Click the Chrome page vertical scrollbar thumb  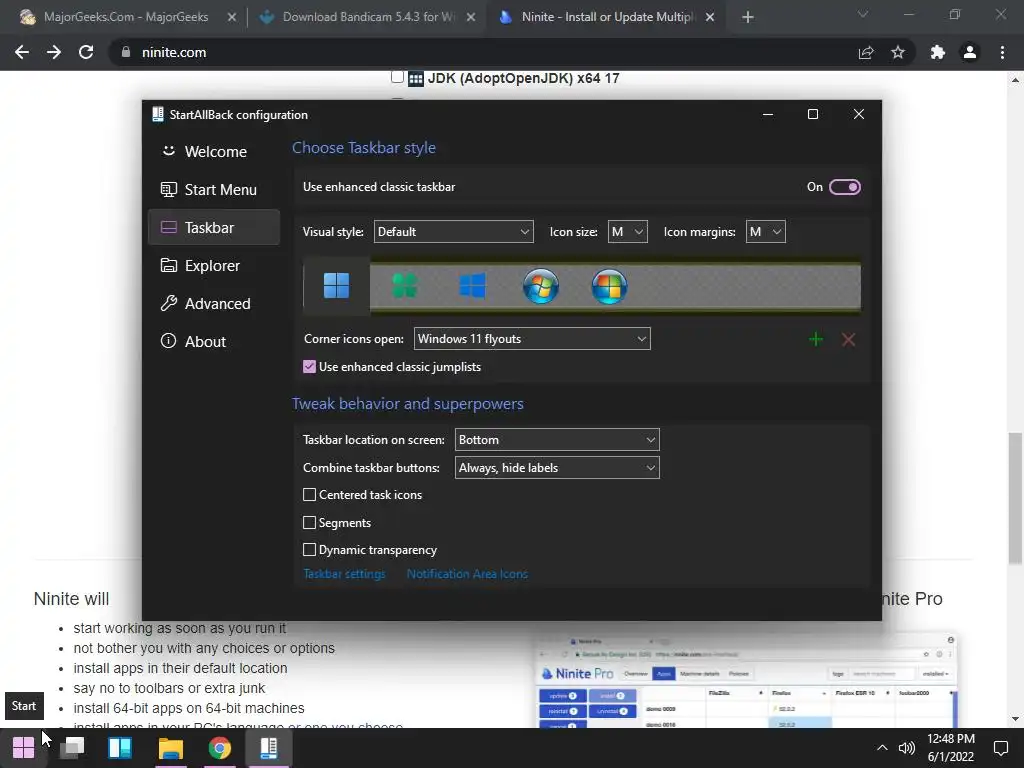(1015, 498)
